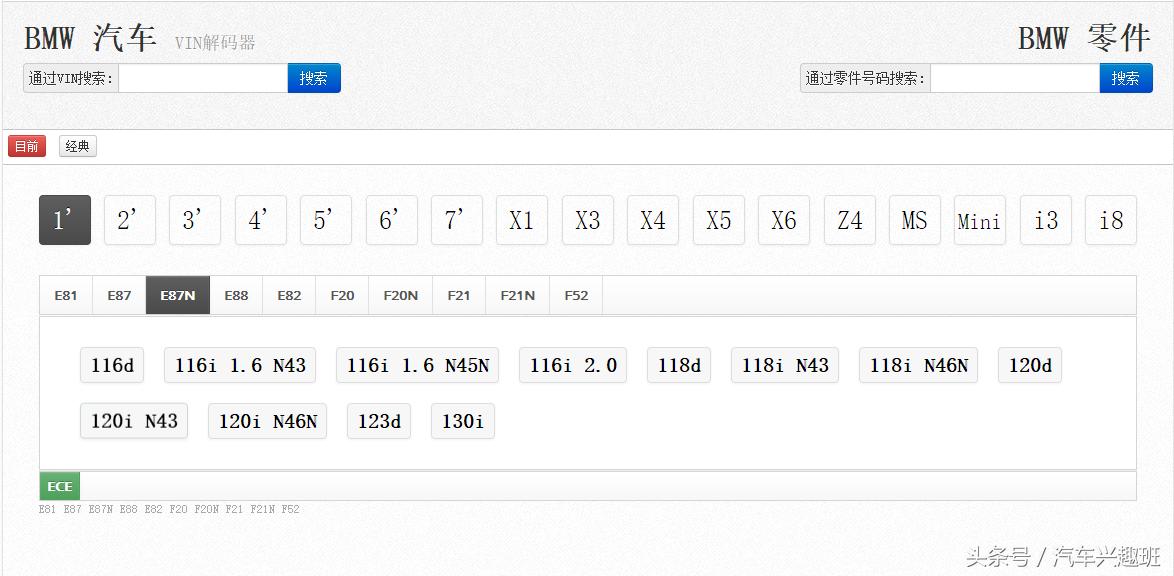This screenshot has height=576, width=1174.
Task: Open the E82 chassis tab
Action: coord(289,295)
